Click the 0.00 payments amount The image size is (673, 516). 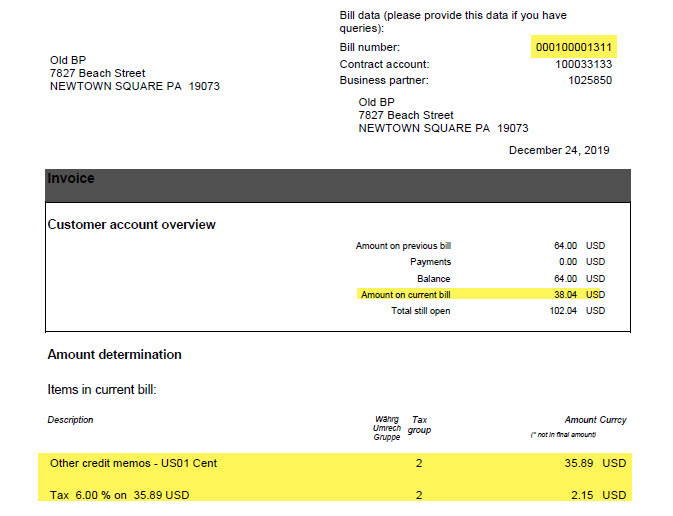point(565,262)
